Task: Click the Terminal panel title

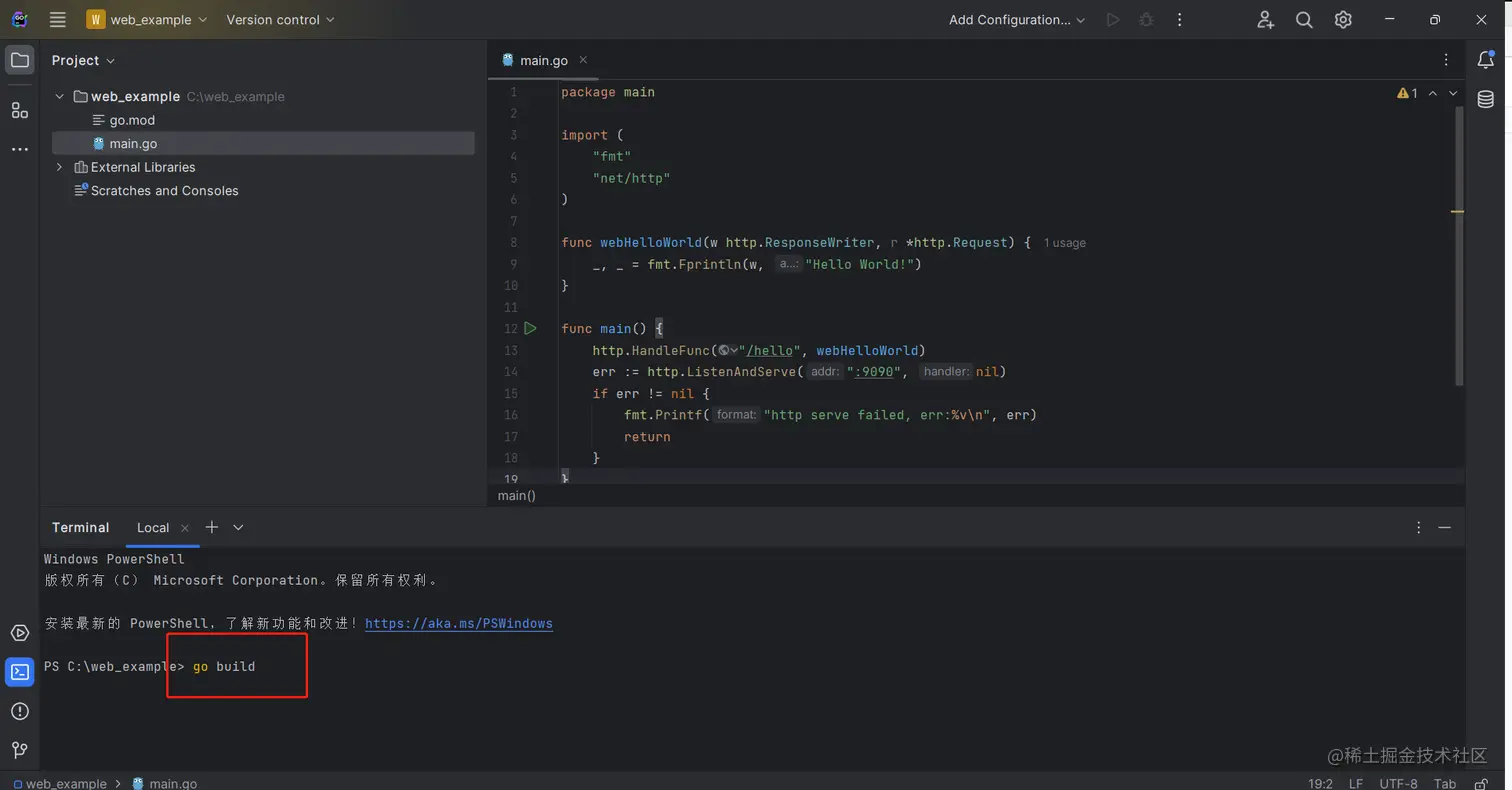Action: (x=80, y=527)
